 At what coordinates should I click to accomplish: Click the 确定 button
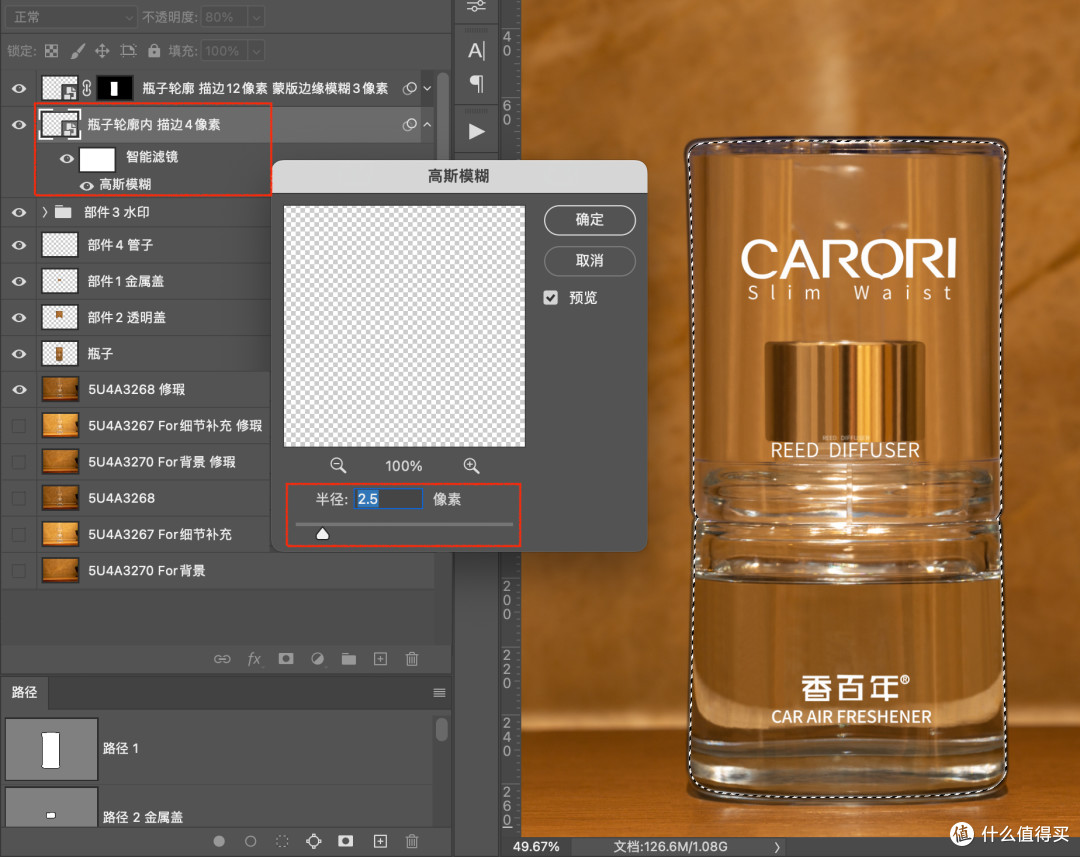(x=590, y=220)
